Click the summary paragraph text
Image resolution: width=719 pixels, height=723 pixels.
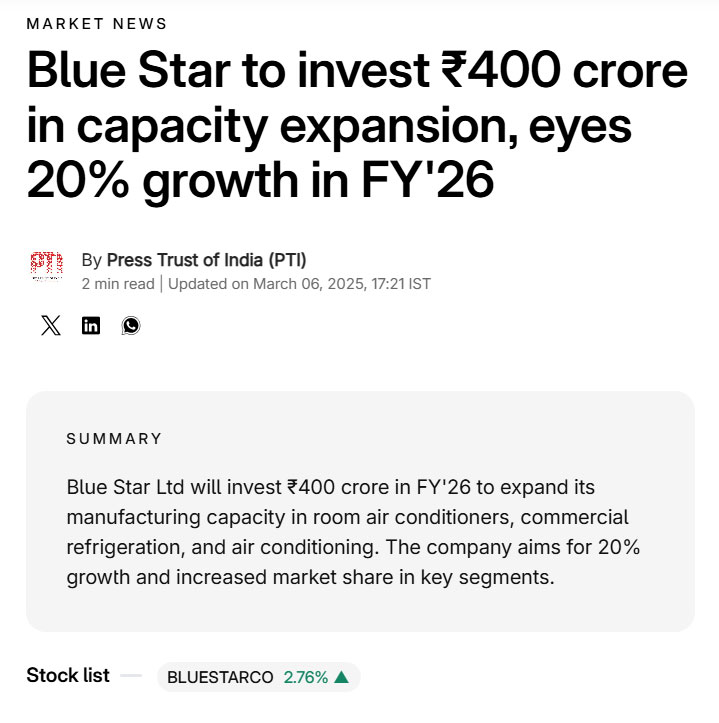click(x=353, y=532)
